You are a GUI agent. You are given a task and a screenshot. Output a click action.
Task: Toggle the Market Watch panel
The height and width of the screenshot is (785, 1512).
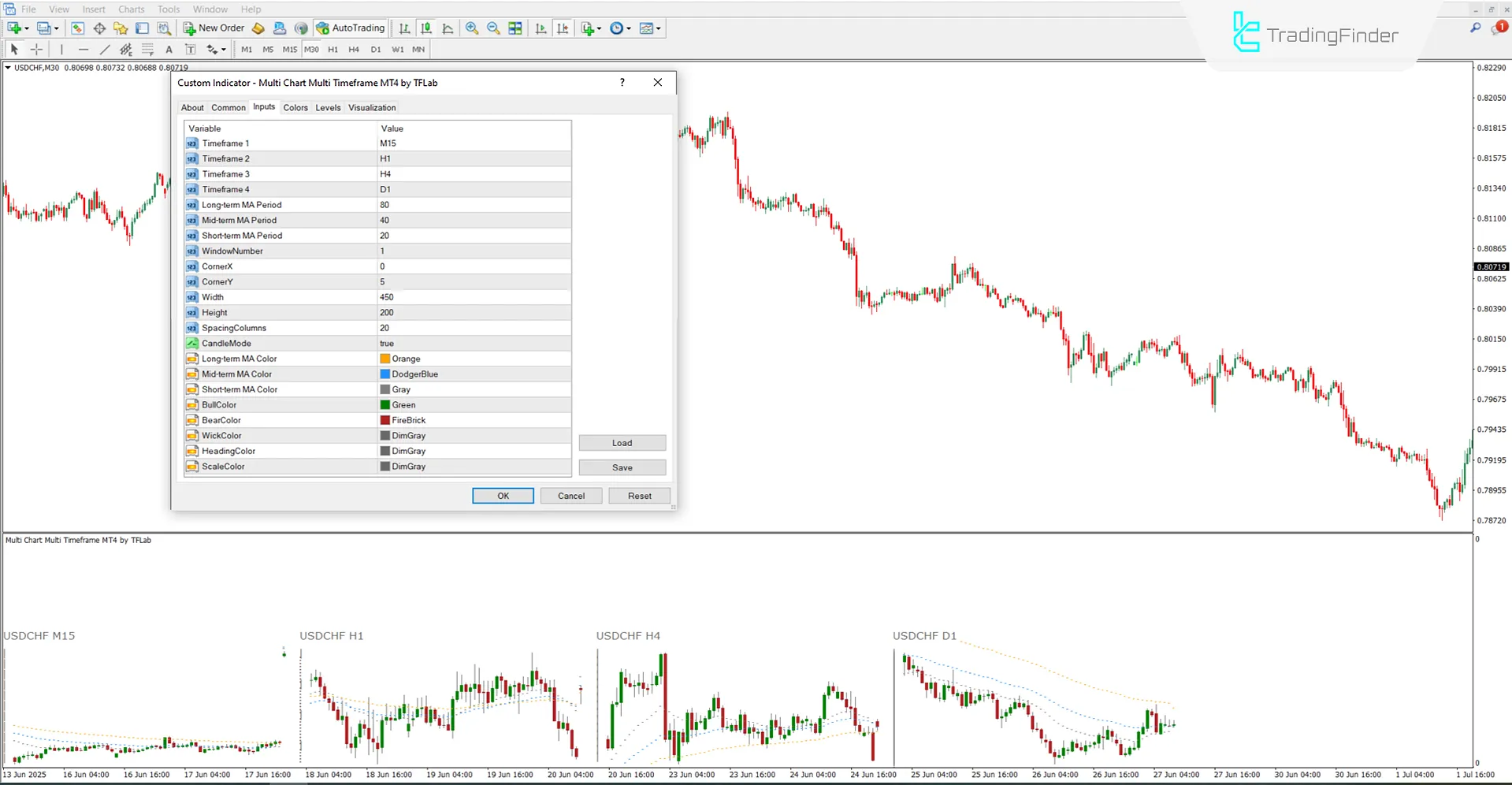click(77, 28)
